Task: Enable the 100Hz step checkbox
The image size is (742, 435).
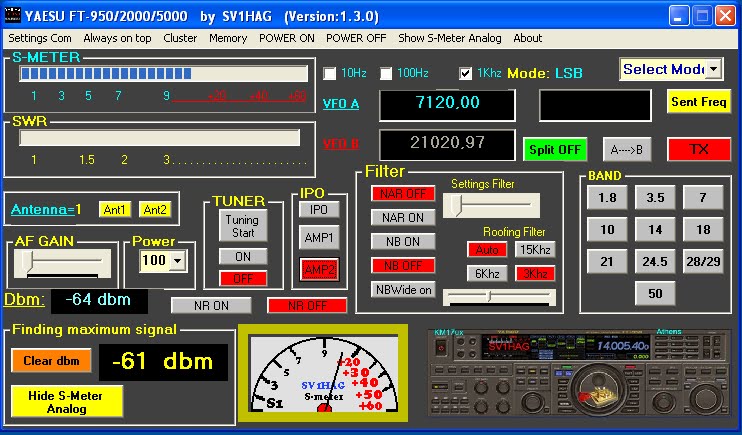Action: coord(386,73)
